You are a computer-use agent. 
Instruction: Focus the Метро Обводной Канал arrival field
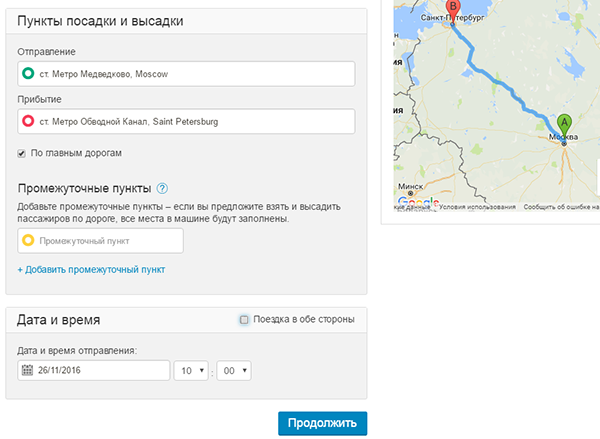pyautogui.click(x=195, y=122)
